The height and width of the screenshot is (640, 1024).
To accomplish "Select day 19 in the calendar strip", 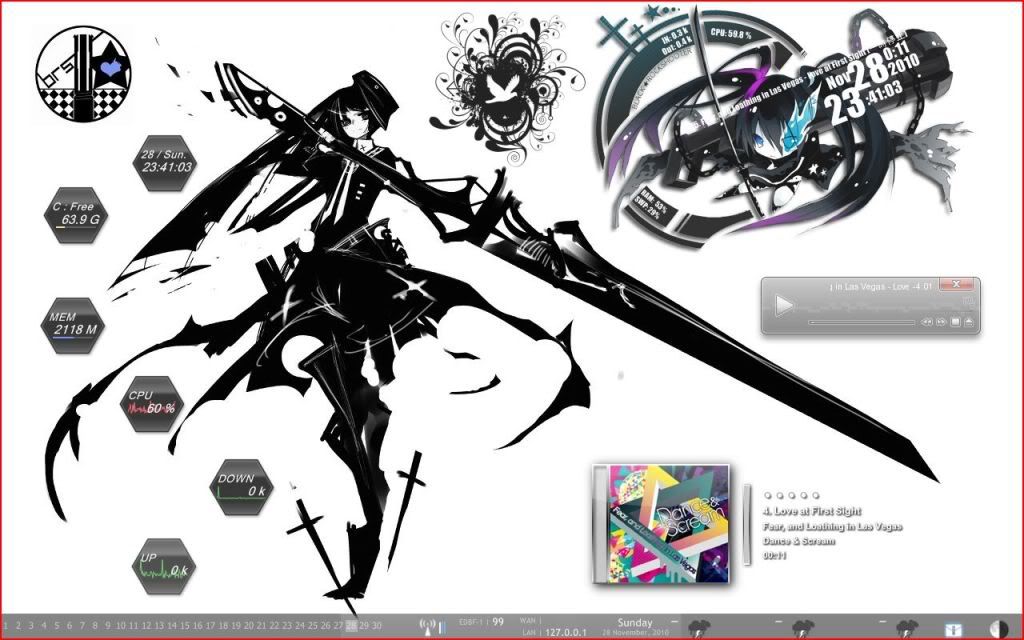I will tap(236, 626).
